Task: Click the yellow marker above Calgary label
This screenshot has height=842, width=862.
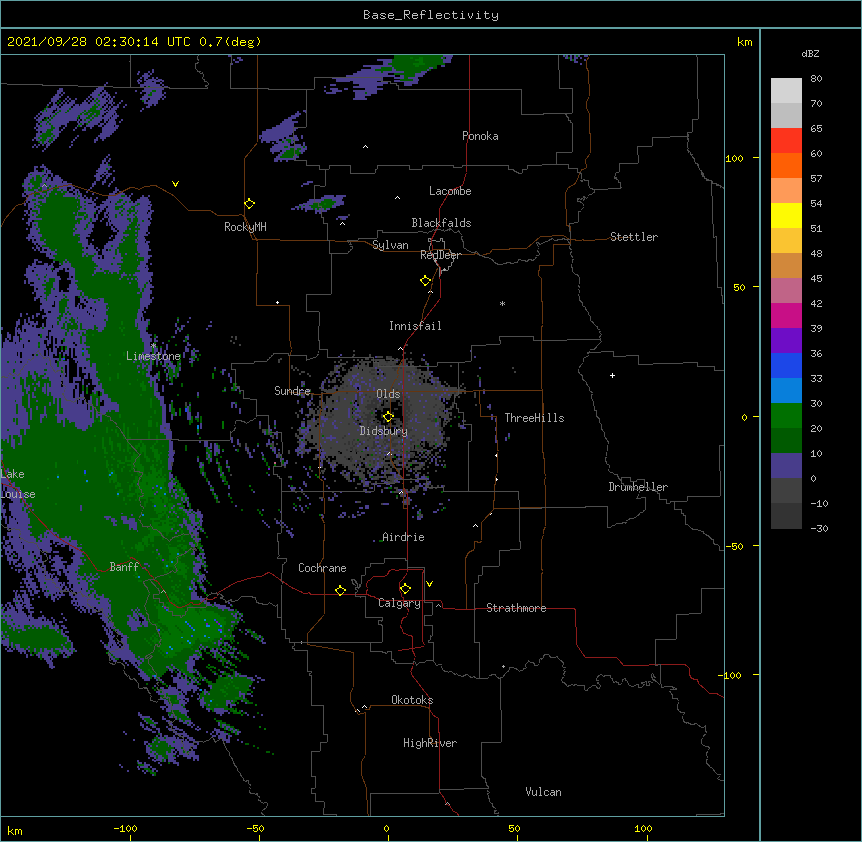Action: [x=405, y=589]
